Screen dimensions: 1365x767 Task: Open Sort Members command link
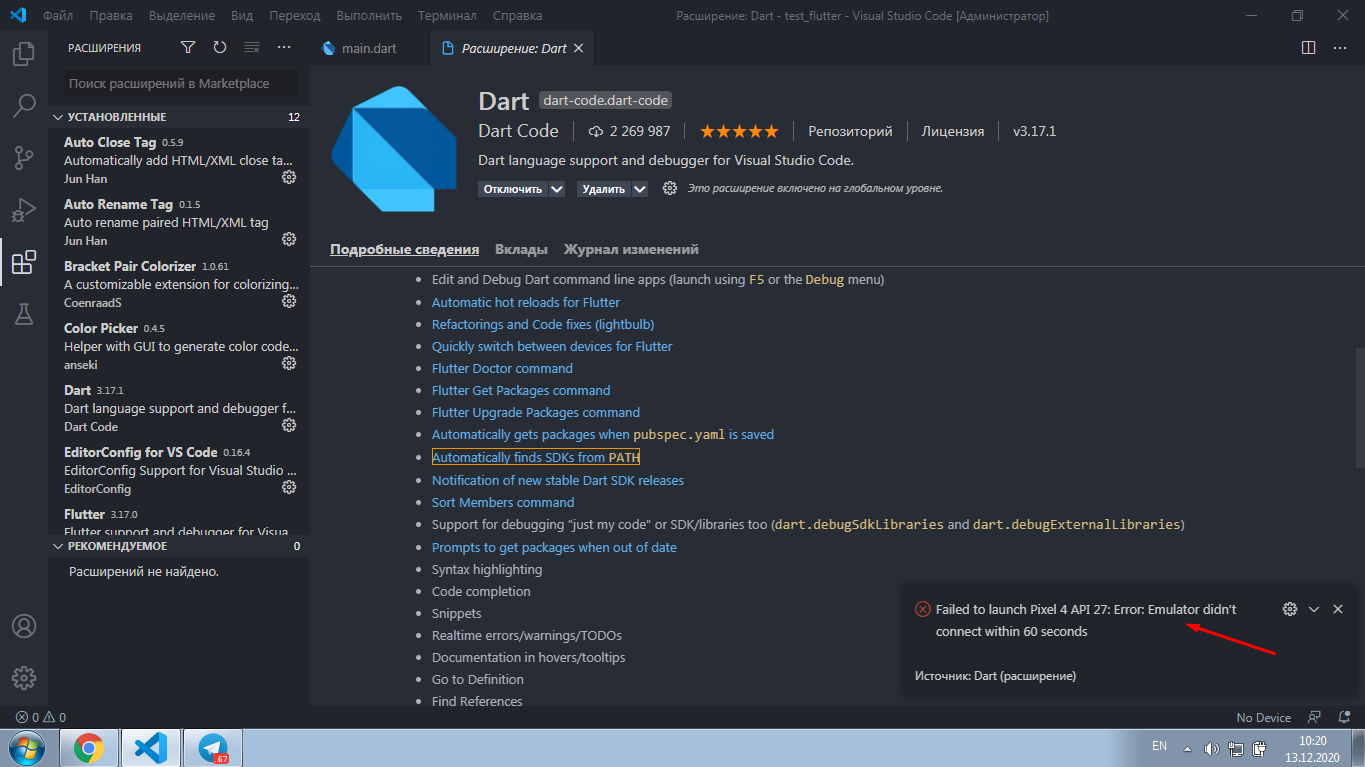pyautogui.click(x=503, y=502)
